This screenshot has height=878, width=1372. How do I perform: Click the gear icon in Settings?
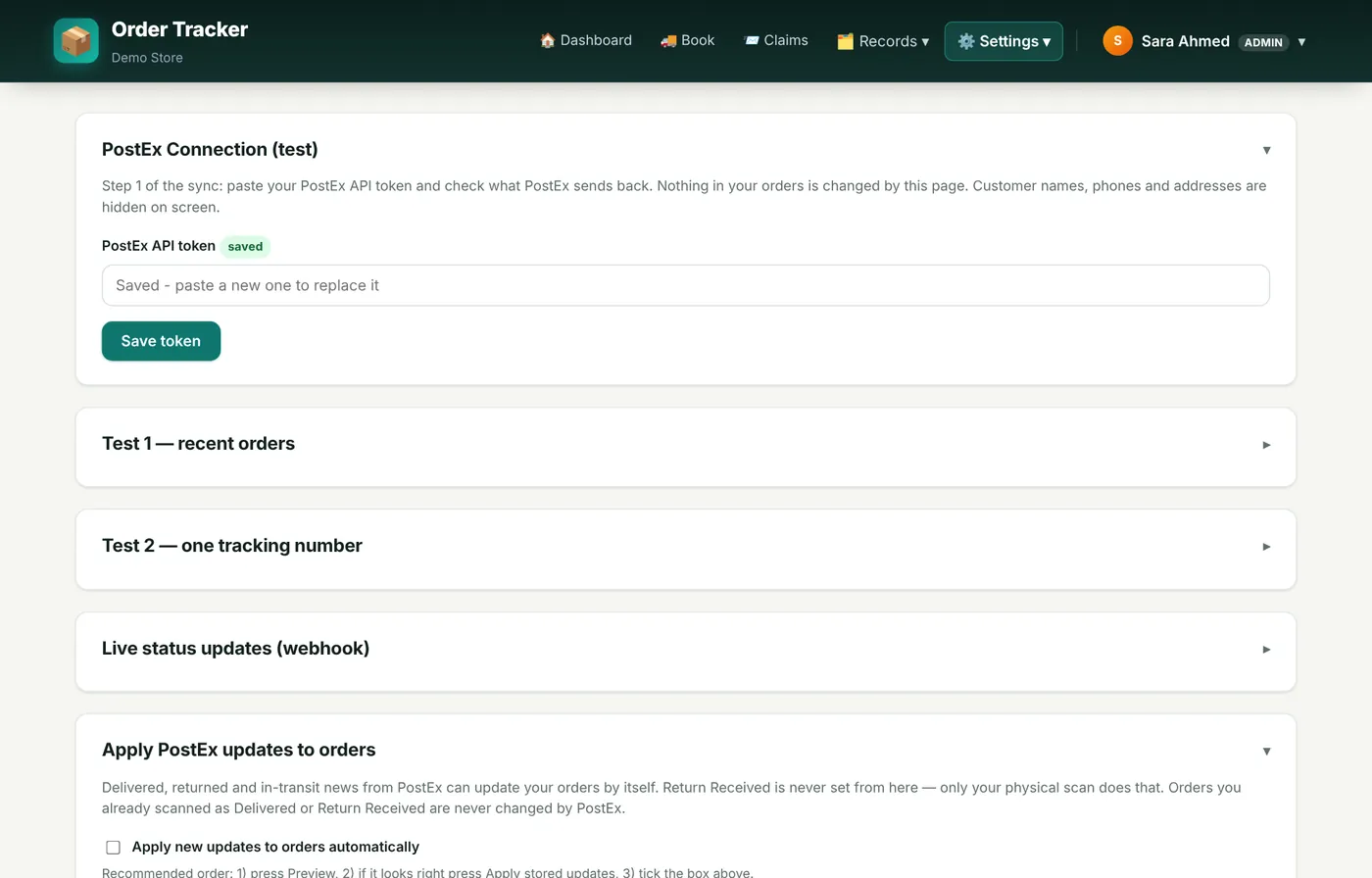point(966,41)
